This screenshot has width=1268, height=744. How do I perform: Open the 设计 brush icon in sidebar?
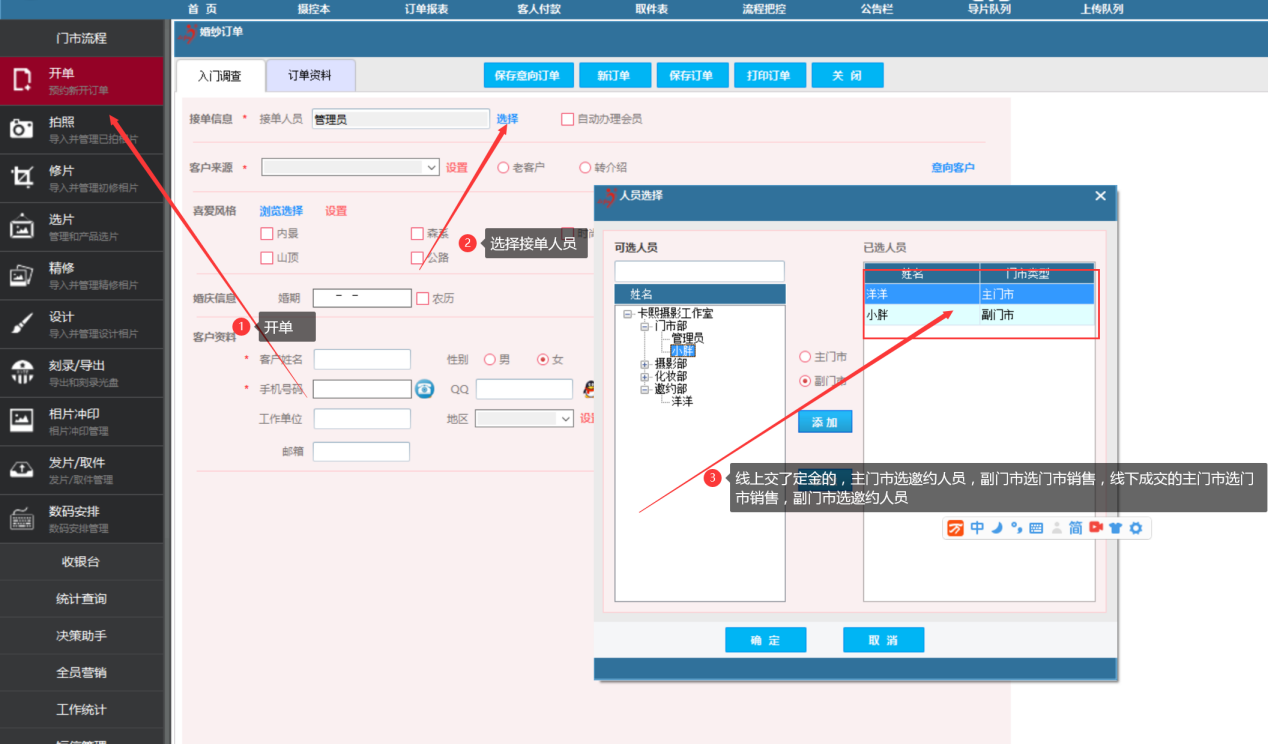click(x=22, y=324)
